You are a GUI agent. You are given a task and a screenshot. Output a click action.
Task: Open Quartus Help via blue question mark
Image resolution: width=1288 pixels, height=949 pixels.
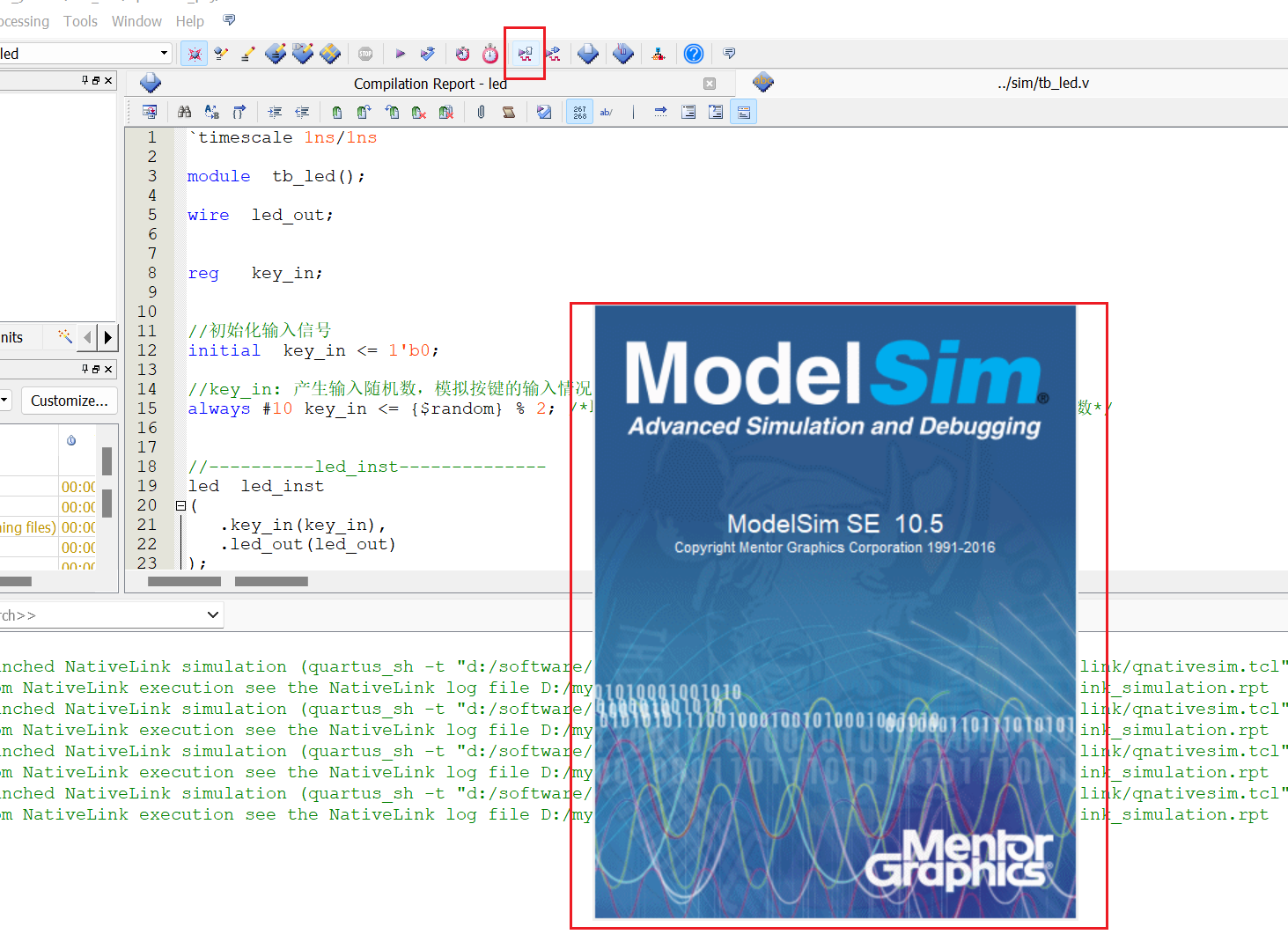694,53
